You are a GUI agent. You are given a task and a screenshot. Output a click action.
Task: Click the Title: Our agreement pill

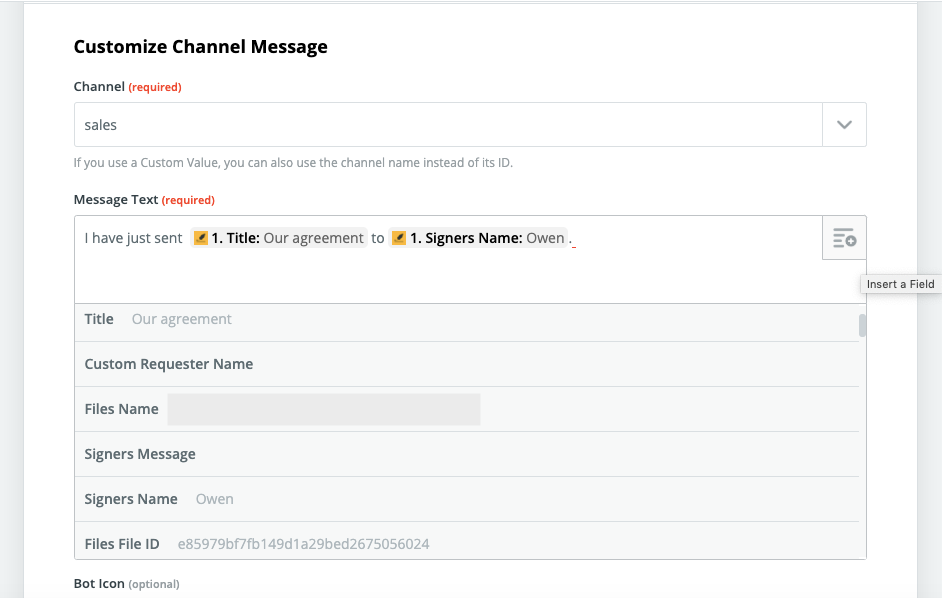[x=279, y=238]
